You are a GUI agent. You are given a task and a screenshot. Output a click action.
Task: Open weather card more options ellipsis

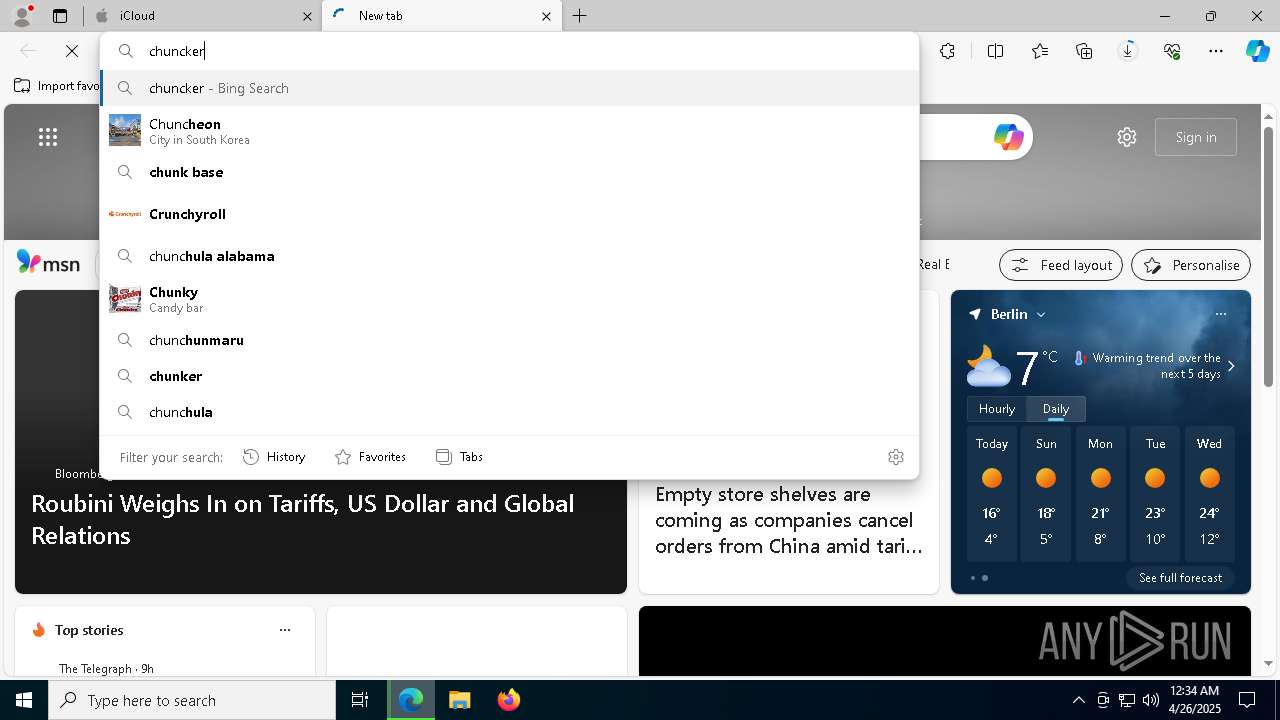click(1221, 314)
